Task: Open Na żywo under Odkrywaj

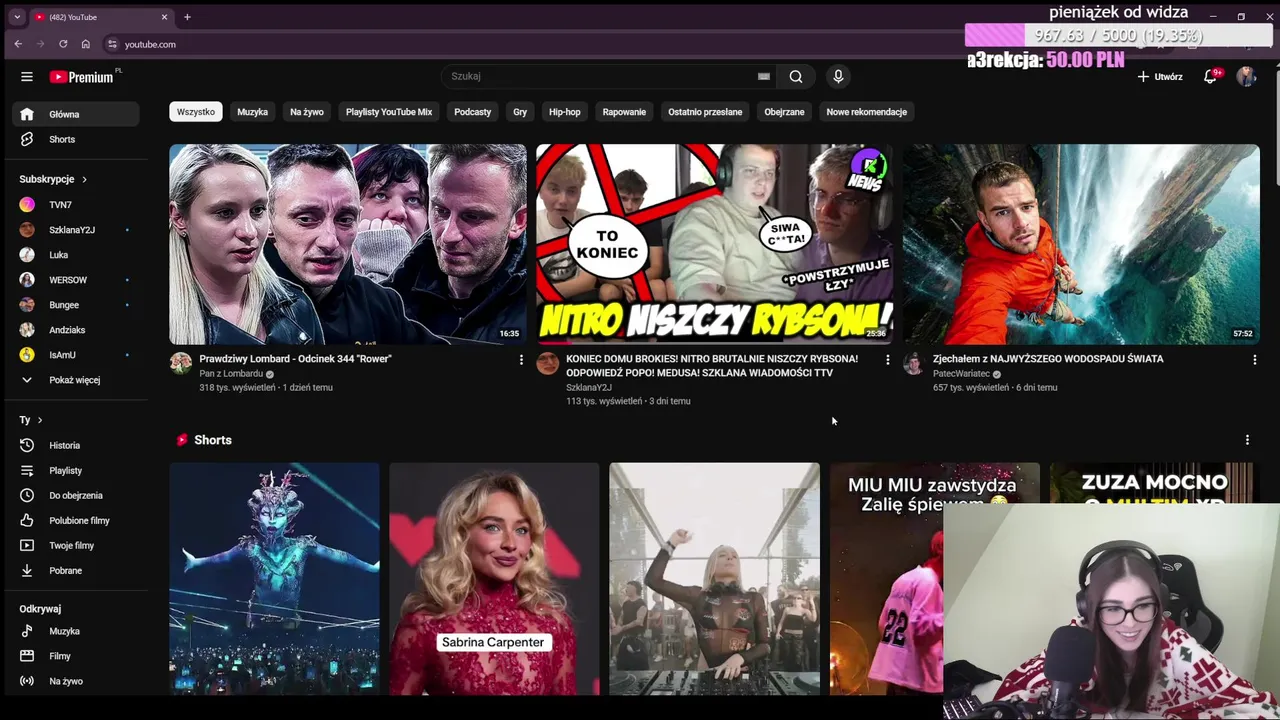Action: point(76,681)
